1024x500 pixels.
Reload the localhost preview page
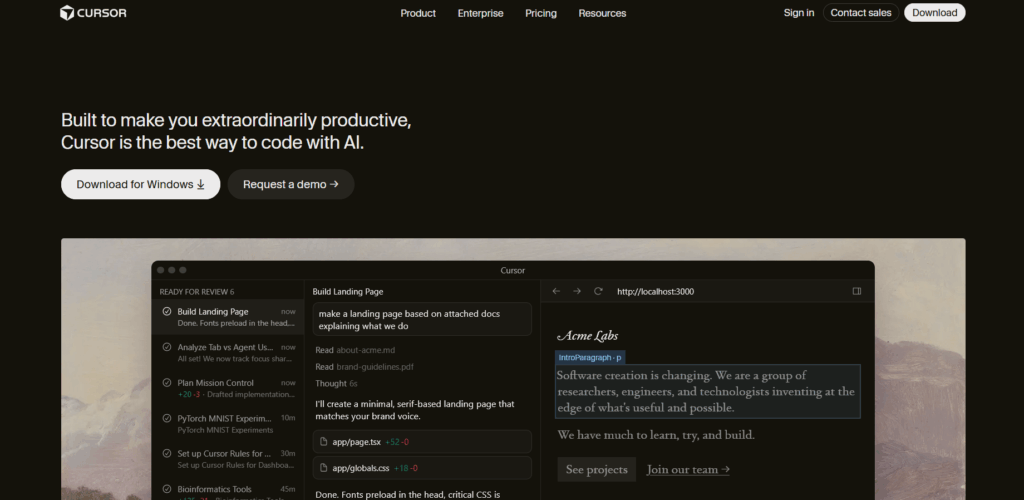click(598, 291)
